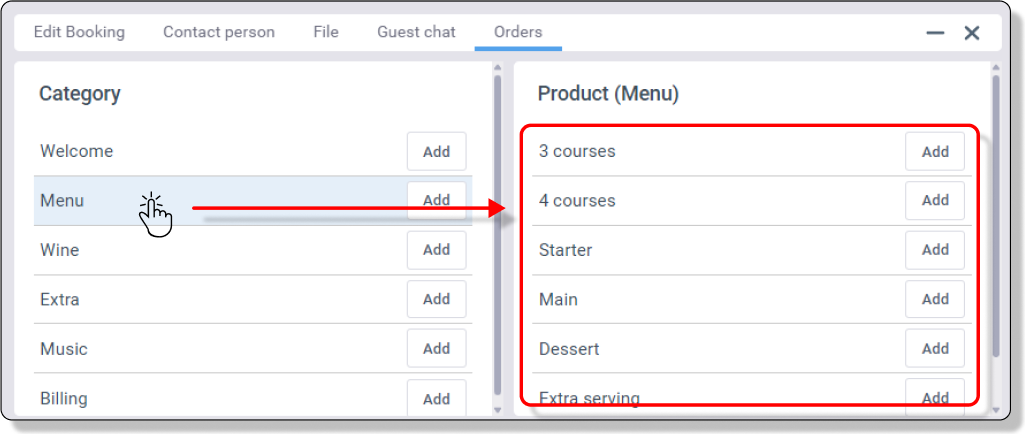Add the Main product
The height and width of the screenshot is (434, 1025).
click(935, 299)
